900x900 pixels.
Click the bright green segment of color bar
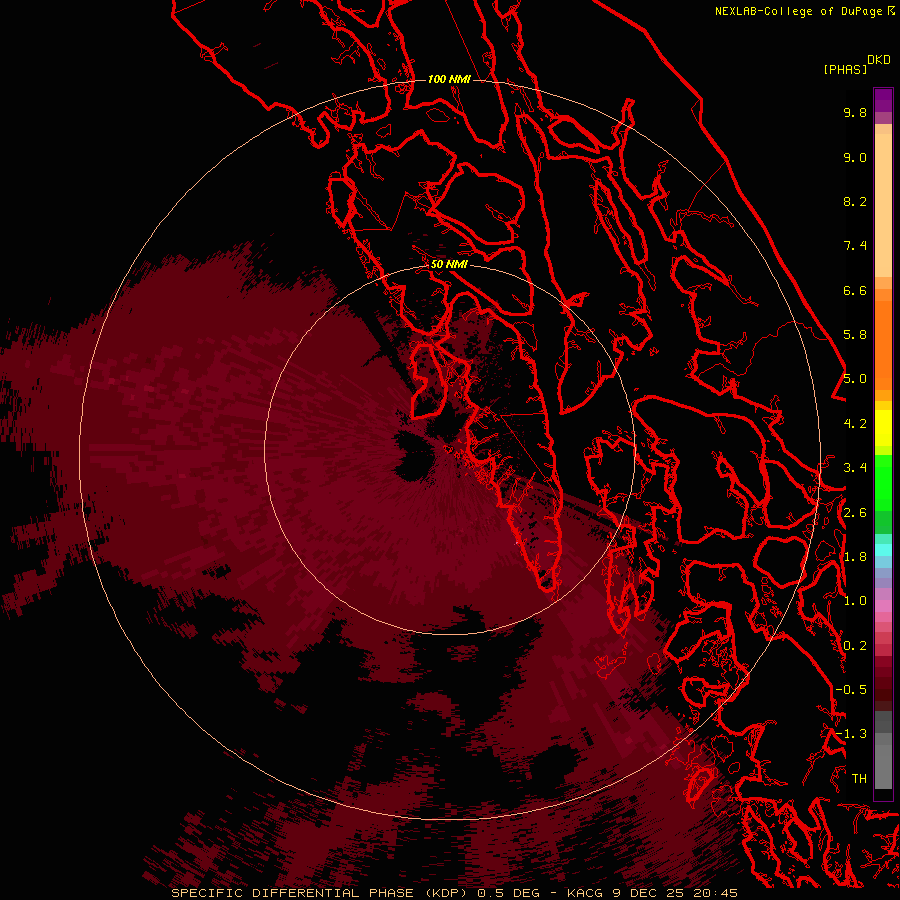(x=883, y=482)
